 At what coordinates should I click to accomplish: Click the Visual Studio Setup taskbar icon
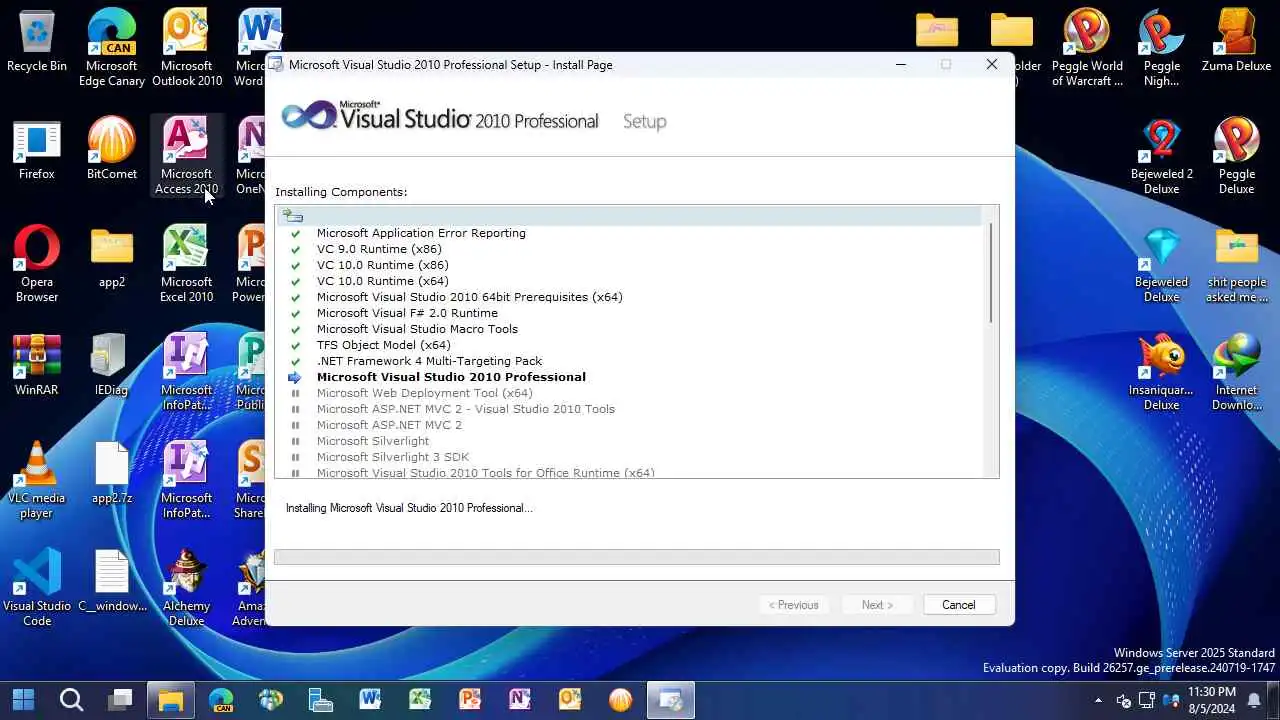tap(670, 699)
